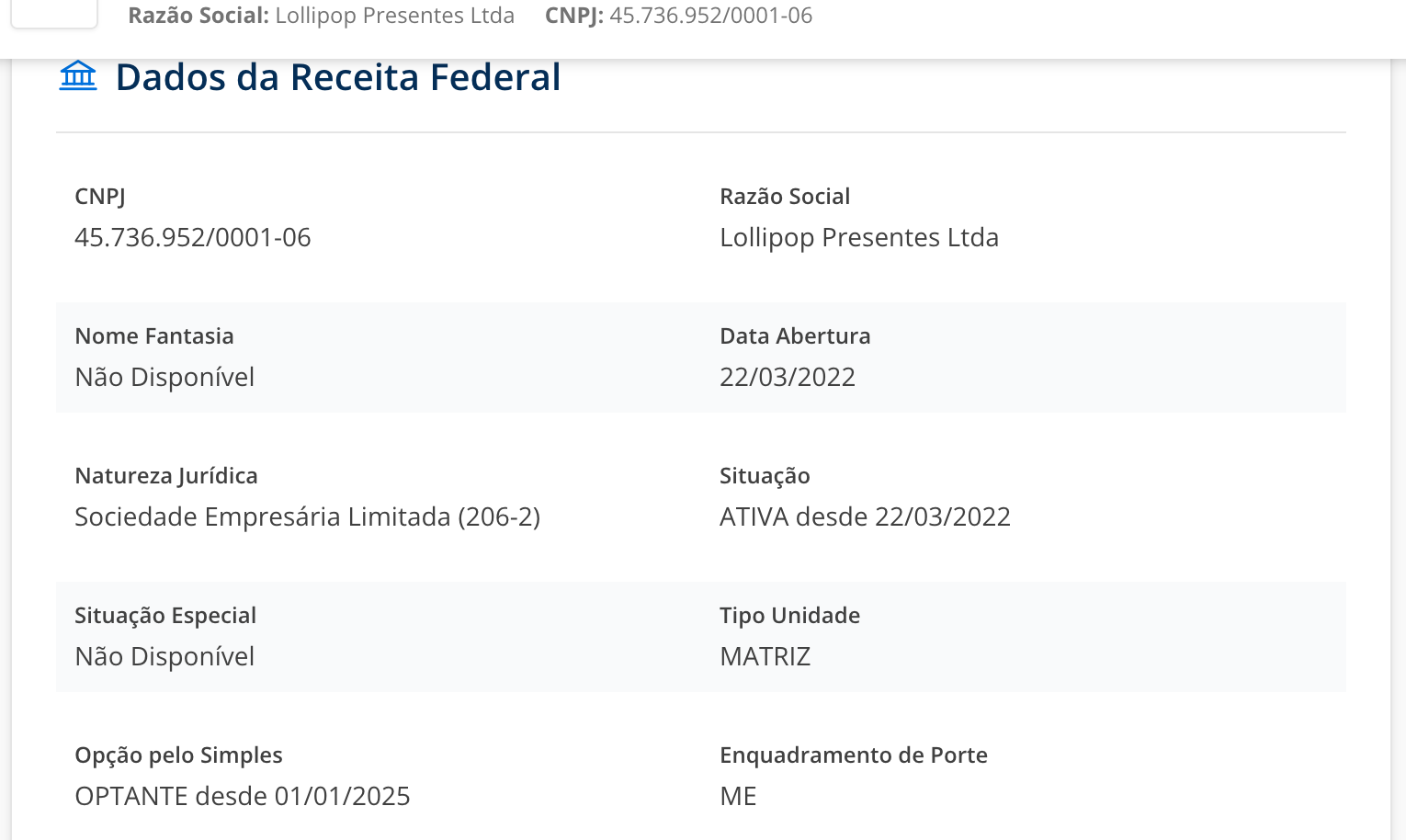Click Lollipop Presentes Ltda under Razão Social field
This screenshot has height=840, width=1406.
858,237
